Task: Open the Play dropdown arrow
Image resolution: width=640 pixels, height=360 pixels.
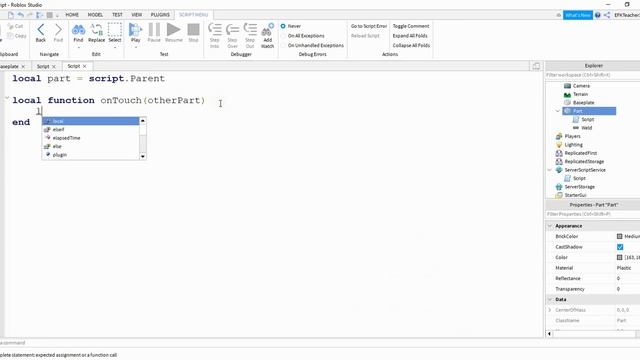Action: (x=135, y=47)
